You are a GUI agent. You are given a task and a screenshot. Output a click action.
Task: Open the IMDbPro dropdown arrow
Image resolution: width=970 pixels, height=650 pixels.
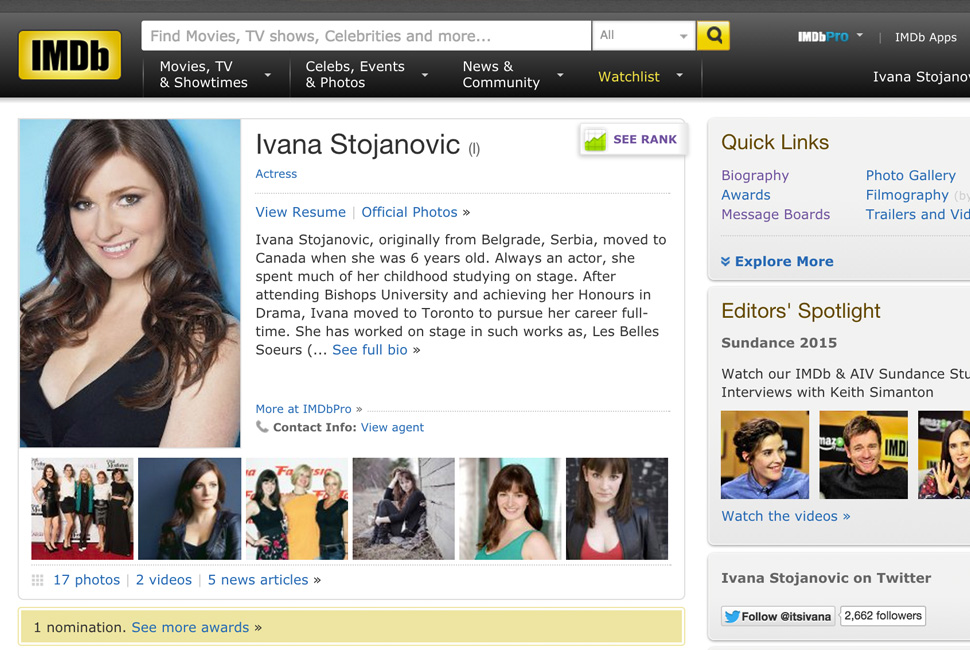point(860,35)
